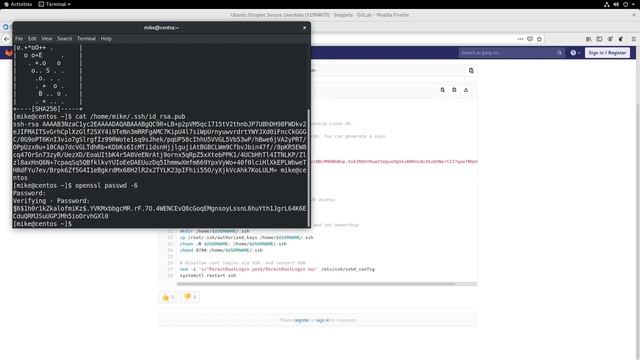The height and width of the screenshot is (360, 640).
Task: Open the Help menu in the terminal window
Action: pyautogui.click(x=106, y=38)
